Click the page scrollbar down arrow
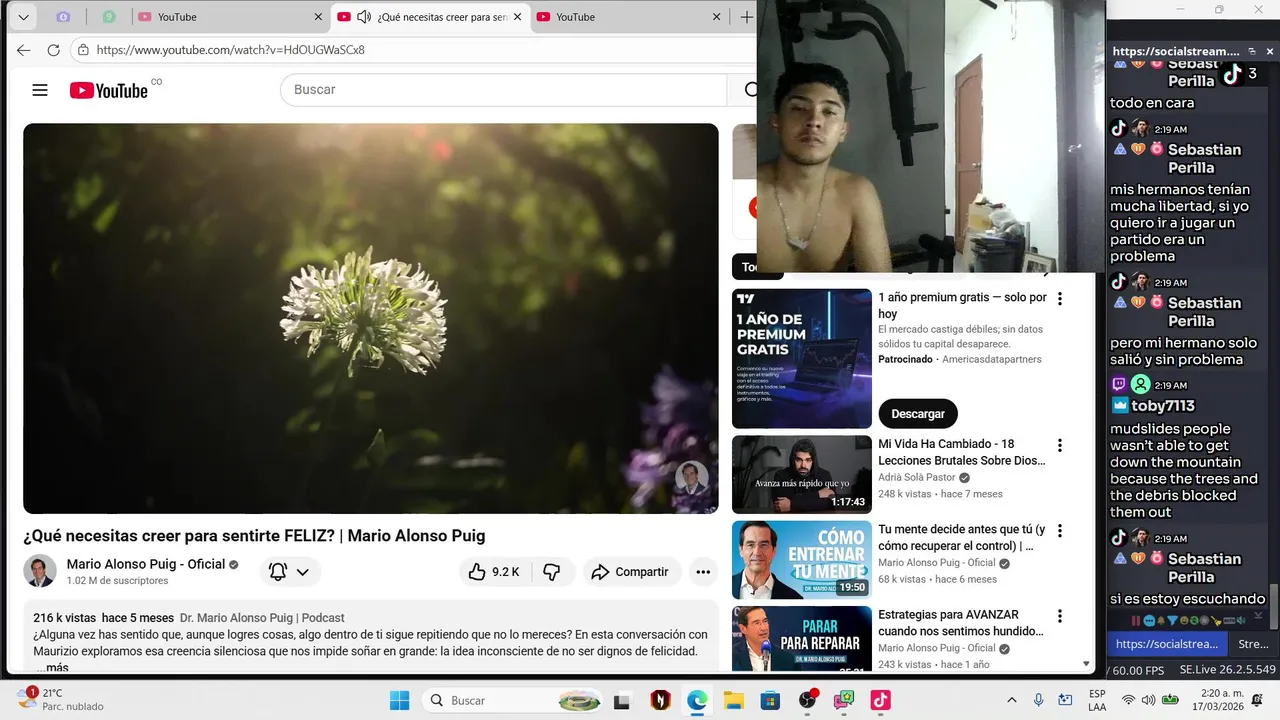 click(1086, 664)
